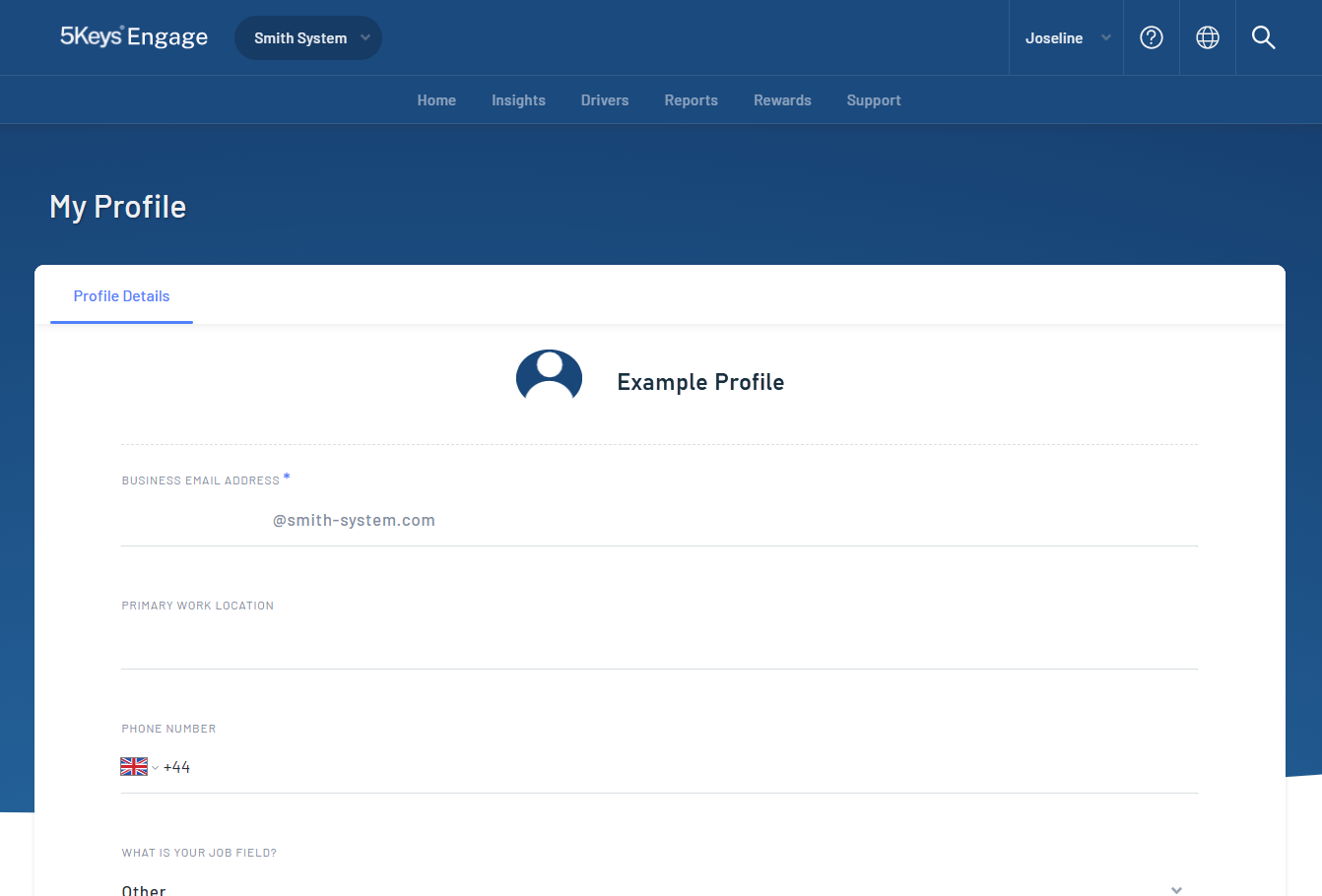Click into the phone number field

tap(690, 768)
